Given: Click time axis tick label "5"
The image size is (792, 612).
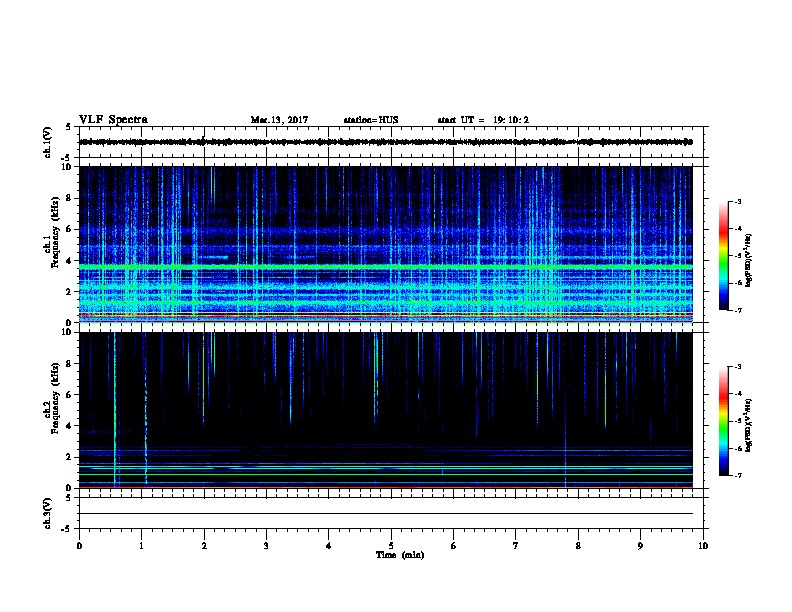Looking at the screenshot, I should [x=391, y=546].
